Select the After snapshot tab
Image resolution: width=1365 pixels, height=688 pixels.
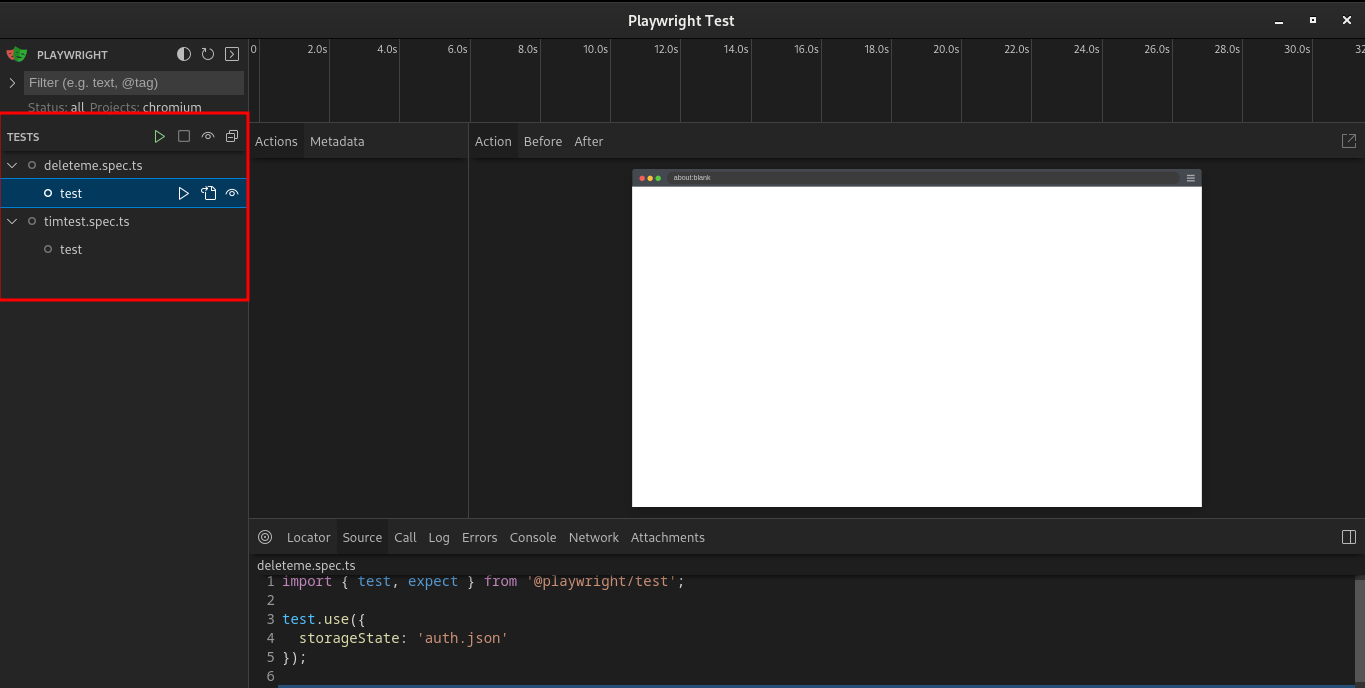click(589, 141)
